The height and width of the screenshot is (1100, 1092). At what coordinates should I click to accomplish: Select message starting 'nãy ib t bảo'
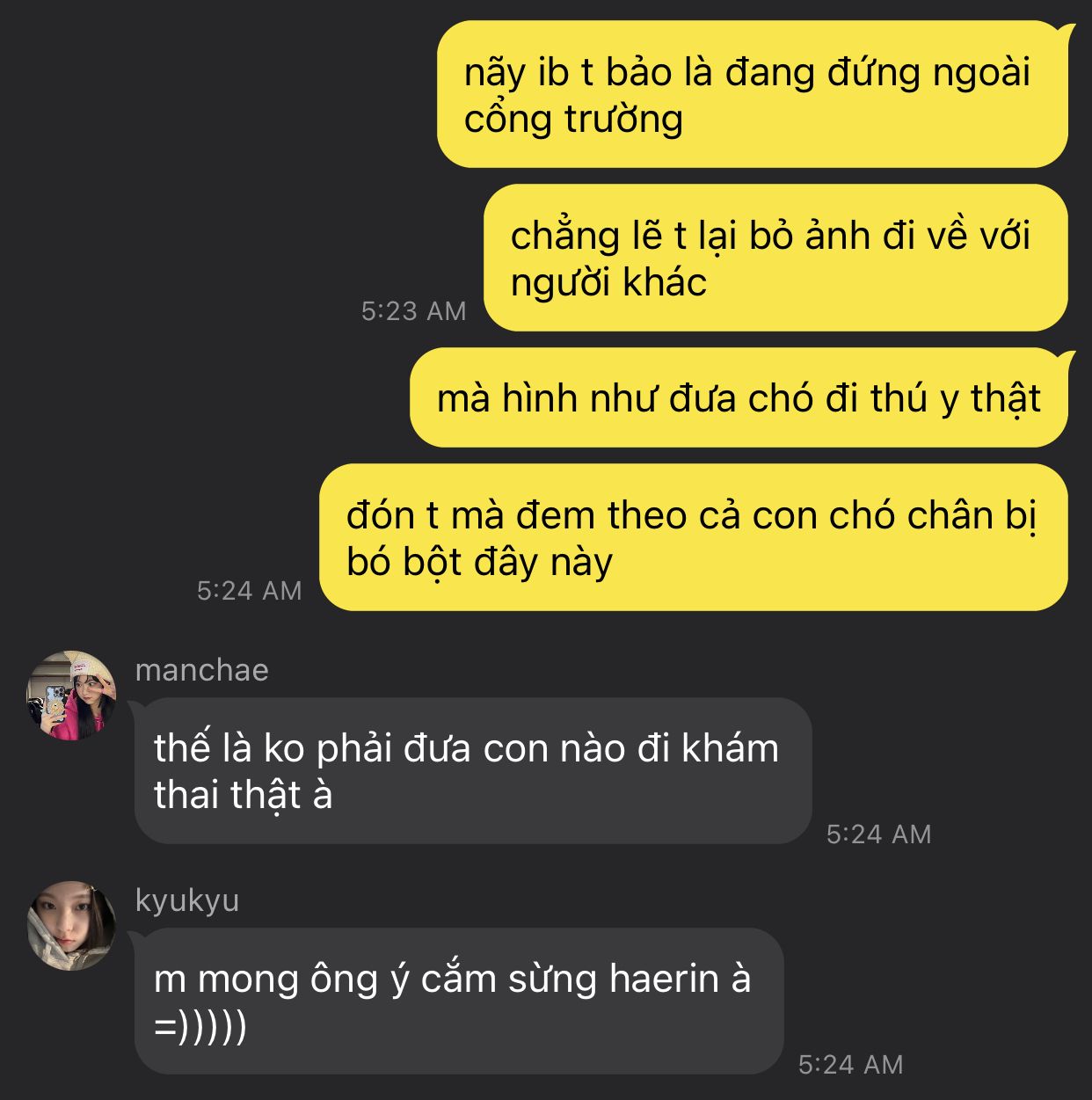(x=753, y=94)
